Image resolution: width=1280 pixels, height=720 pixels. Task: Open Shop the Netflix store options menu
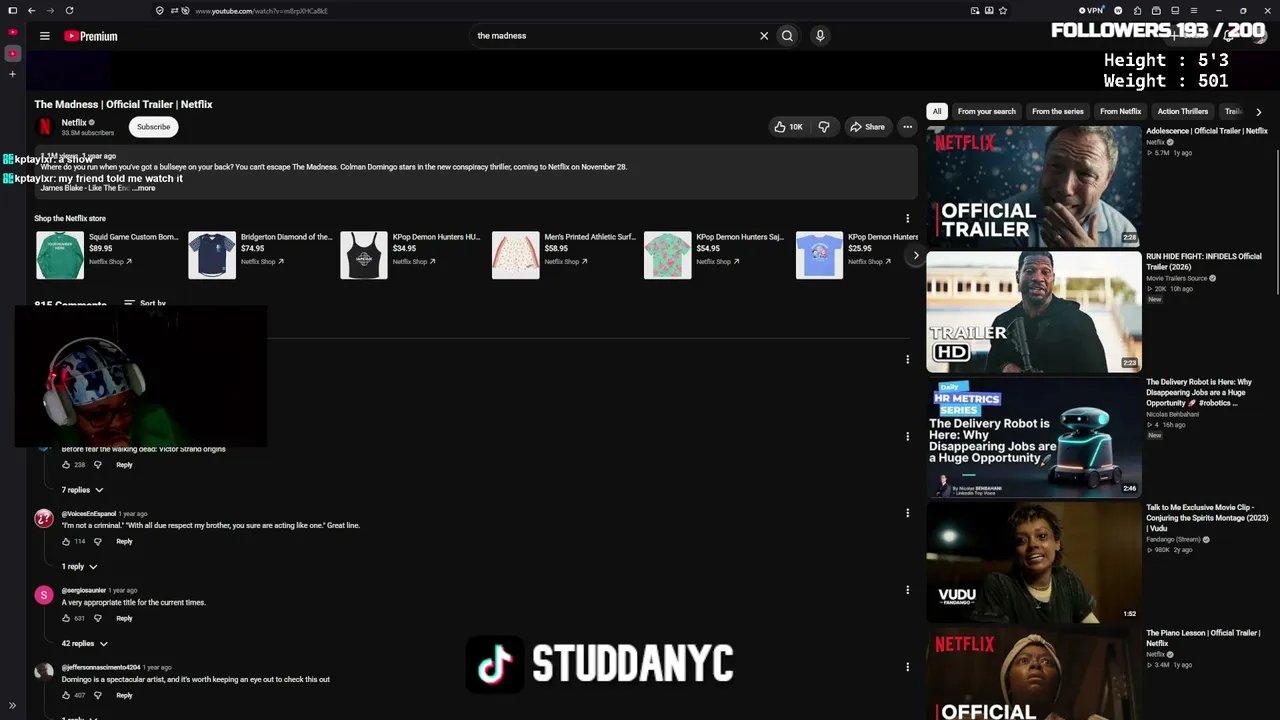(x=908, y=218)
